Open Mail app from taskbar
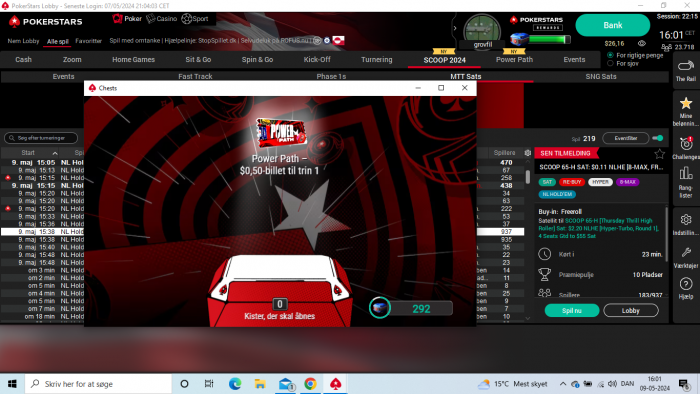 tap(285, 384)
